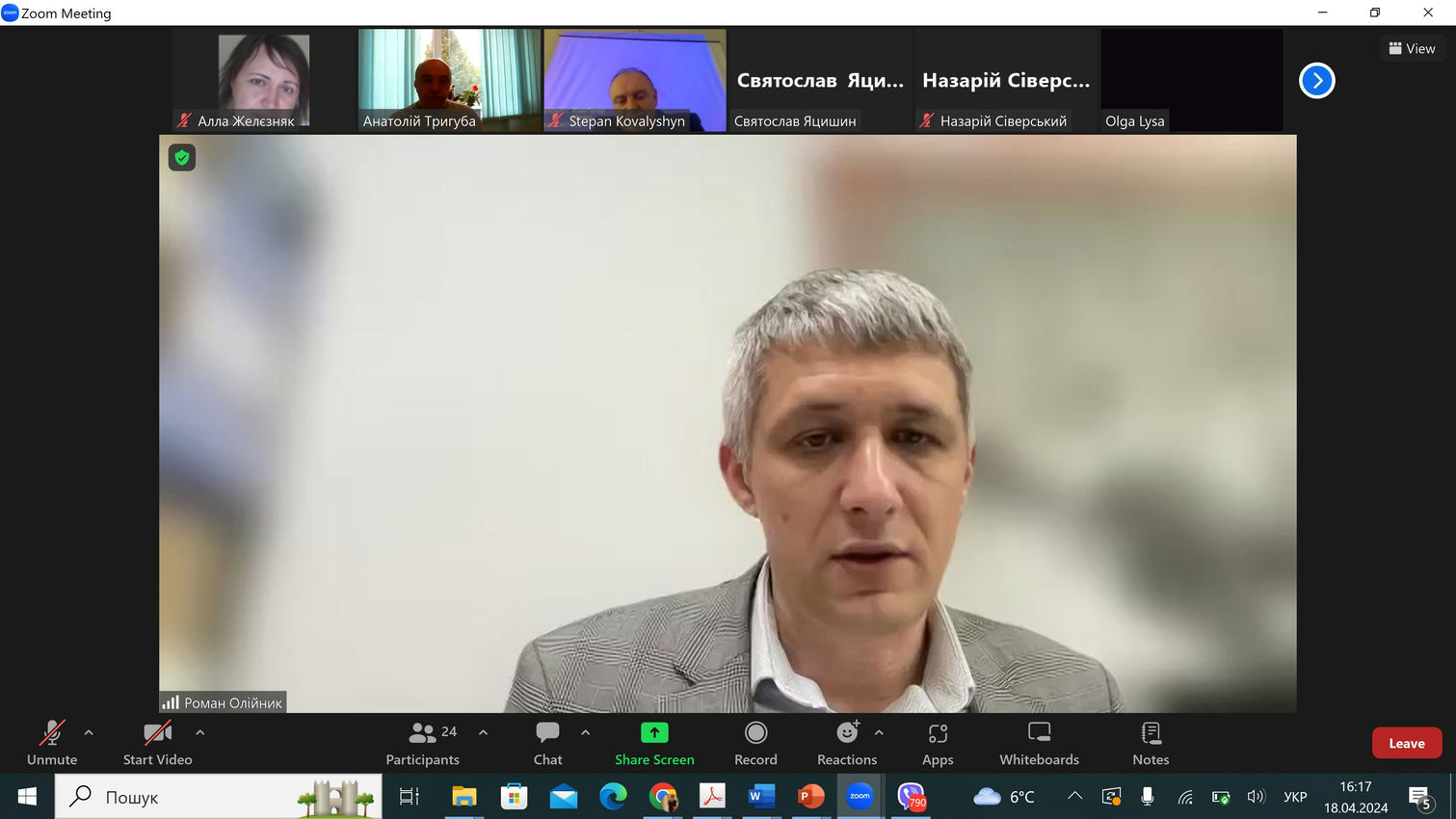Screen dimensions: 1456x819
Task: Start Video with the camera toggle
Action: pos(157,743)
